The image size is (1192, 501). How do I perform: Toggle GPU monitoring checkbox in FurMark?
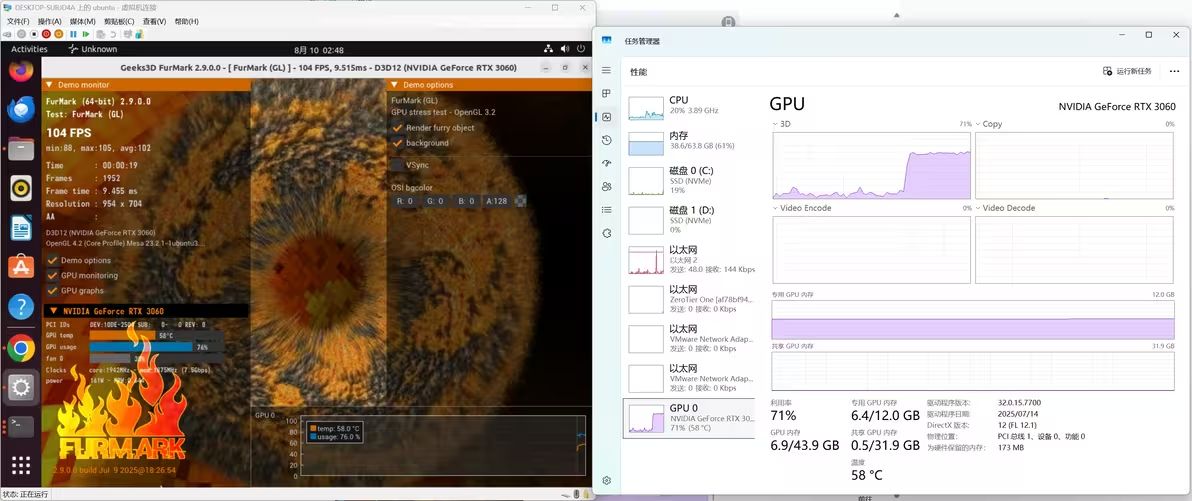point(52,275)
